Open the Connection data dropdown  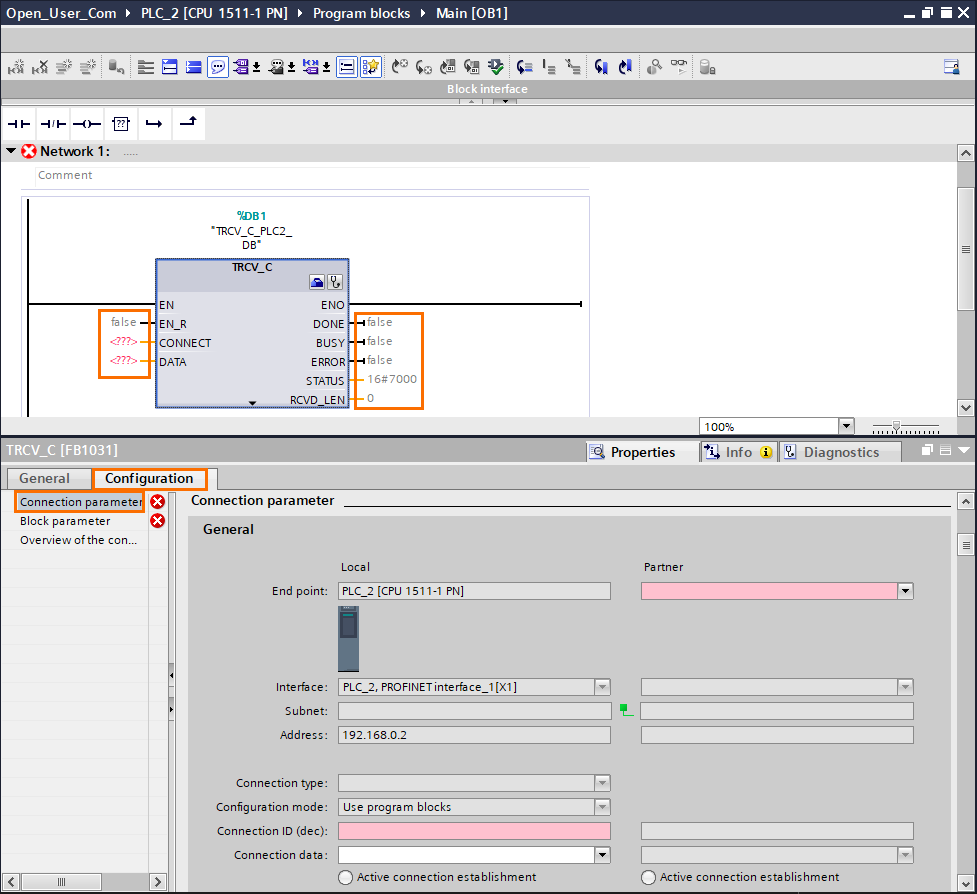pyautogui.click(x=602, y=854)
